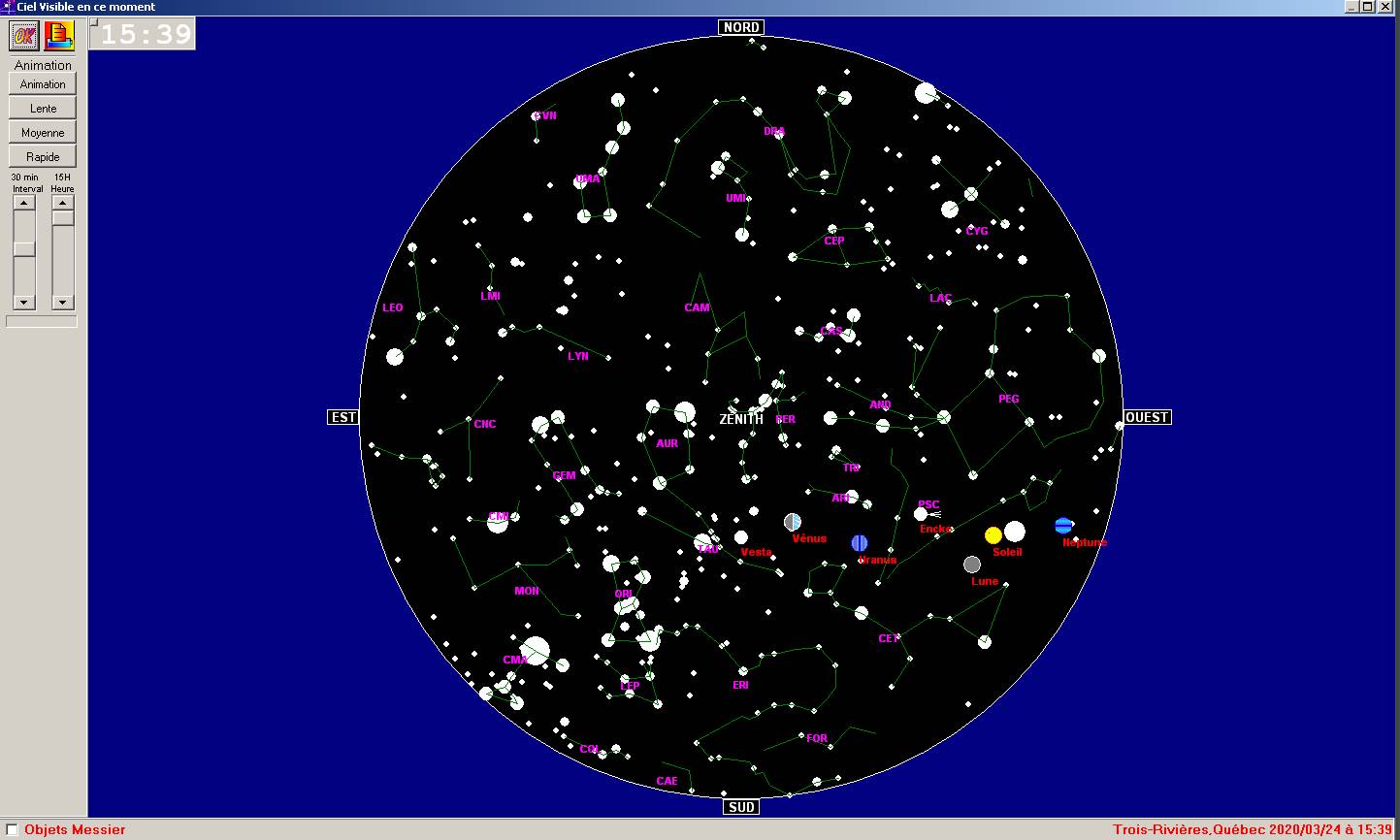Click the Encke comet icon

pyautogui.click(x=922, y=514)
